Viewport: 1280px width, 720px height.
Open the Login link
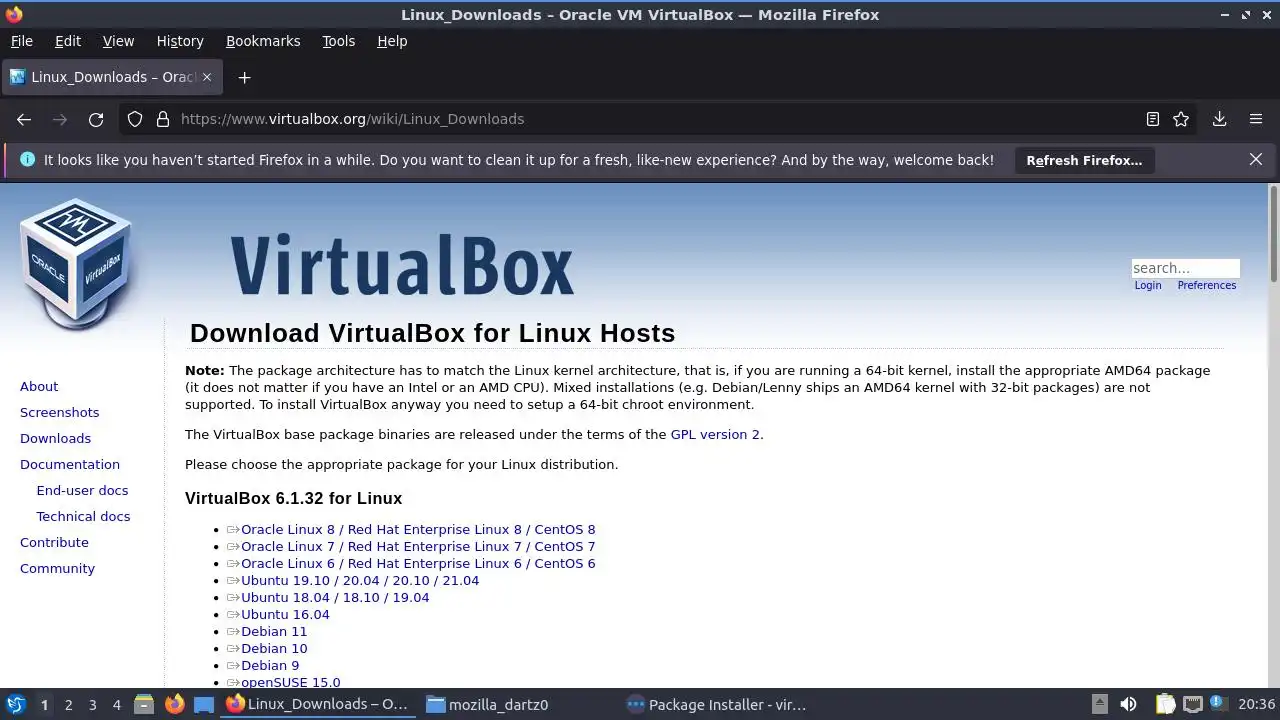coord(1148,285)
